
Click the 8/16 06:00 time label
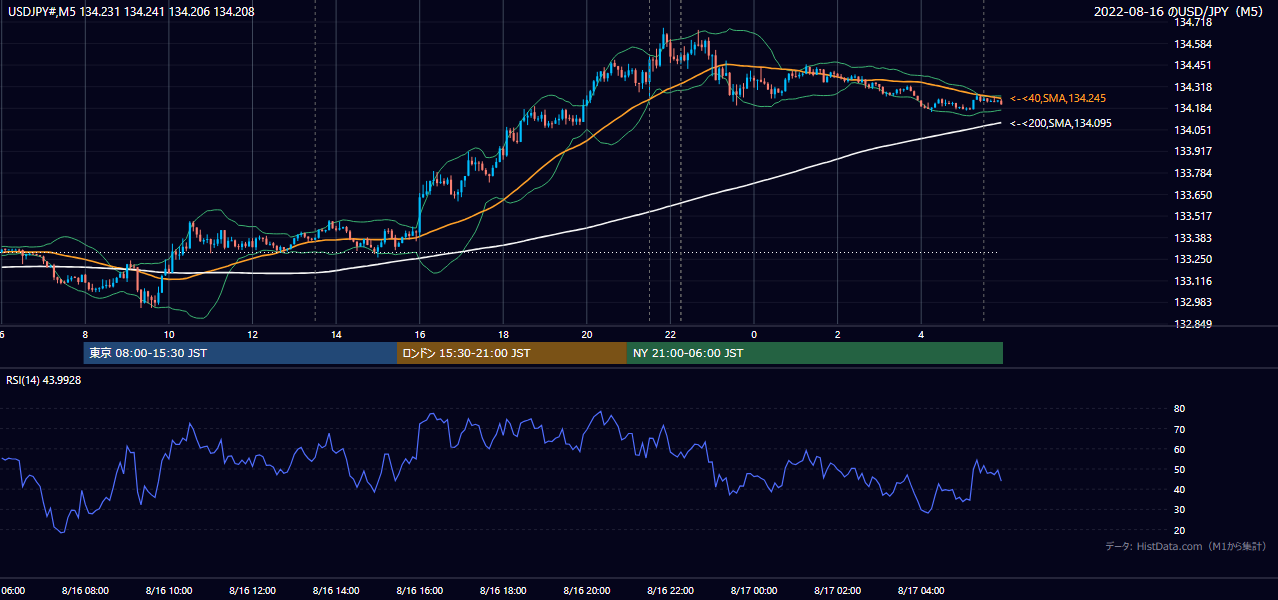(x=12, y=590)
